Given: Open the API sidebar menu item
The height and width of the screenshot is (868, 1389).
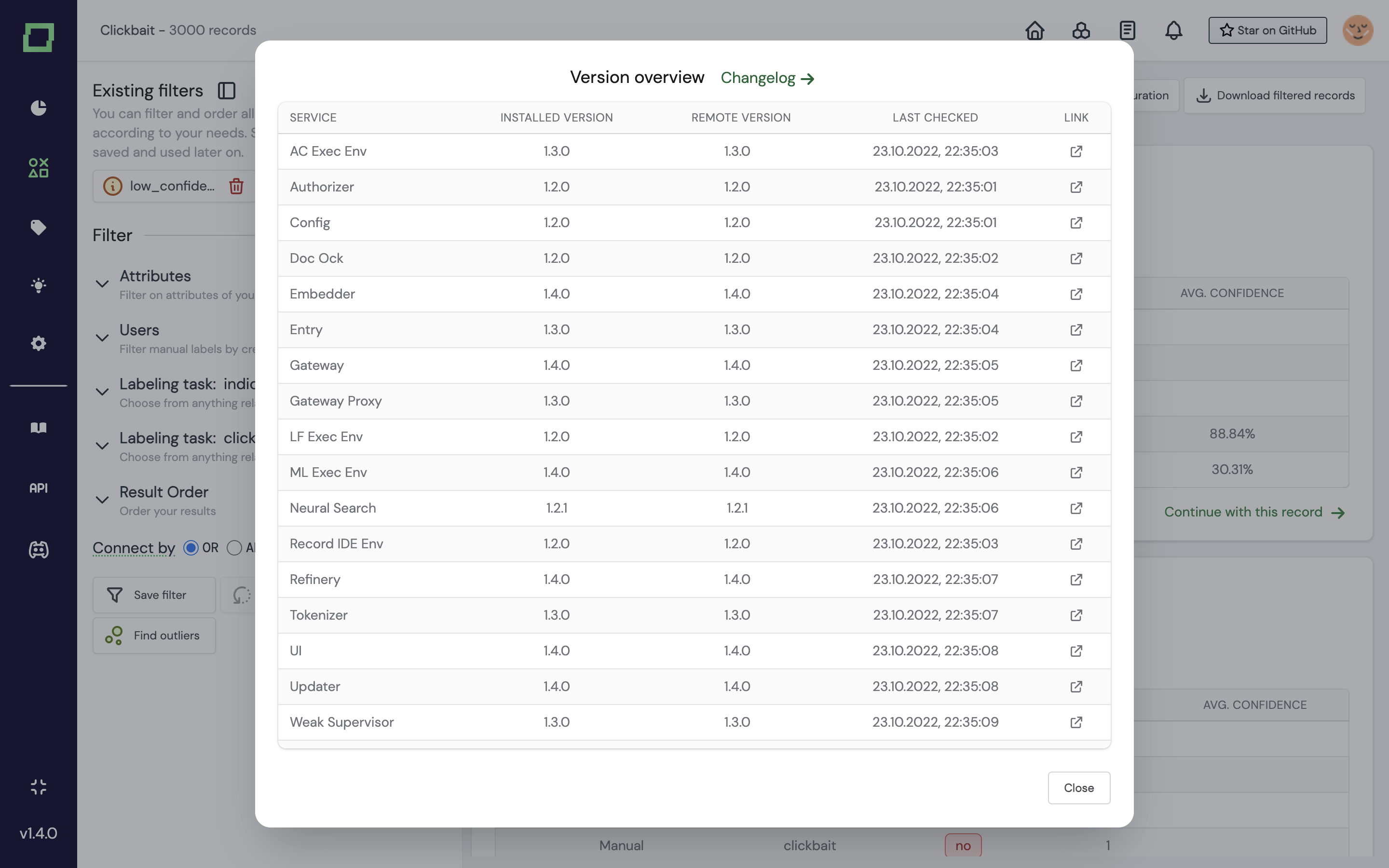Looking at the screenshot, I should (x=39, y=488).
